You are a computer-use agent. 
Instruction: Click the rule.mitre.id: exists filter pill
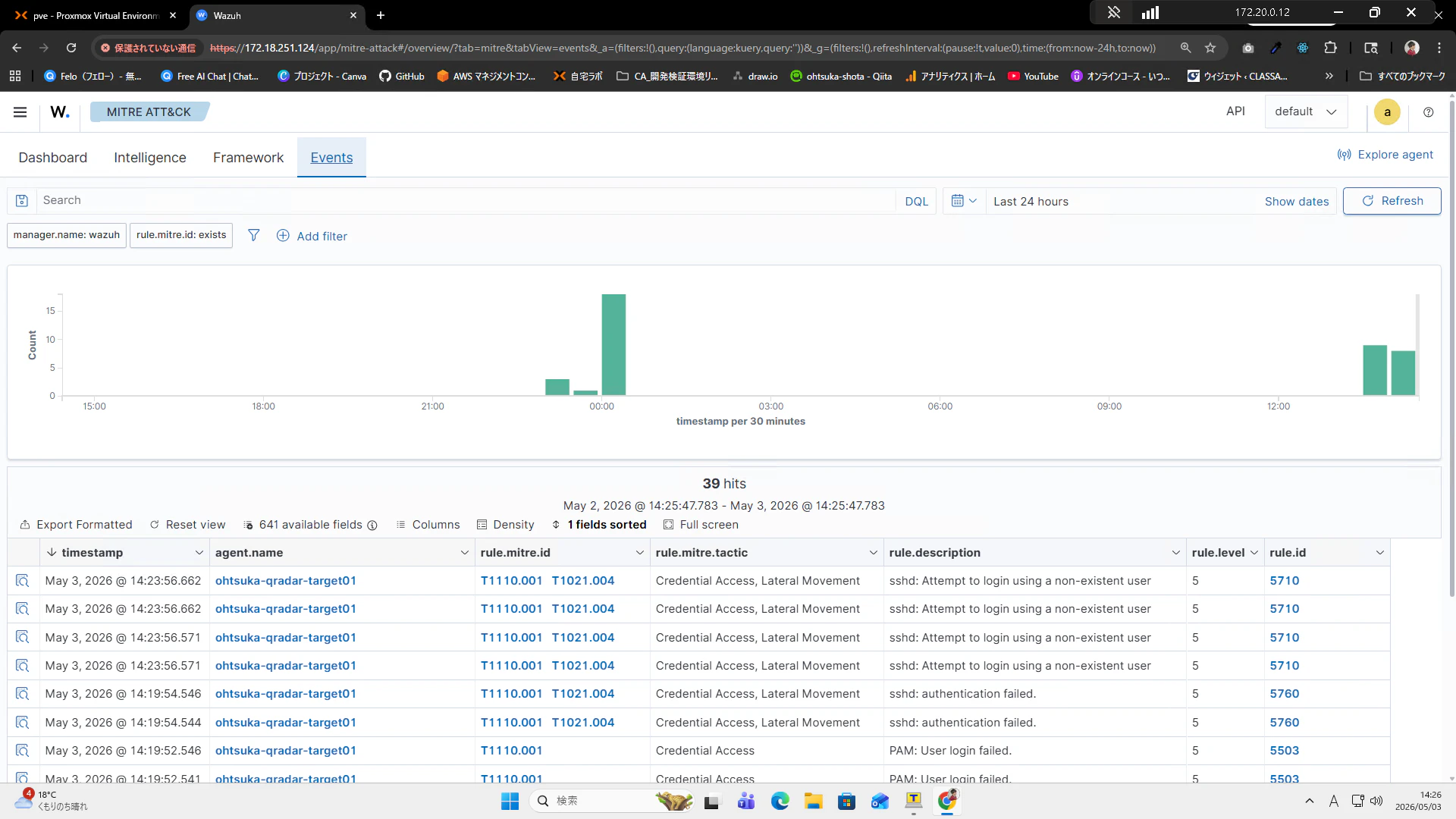[181, 235]
